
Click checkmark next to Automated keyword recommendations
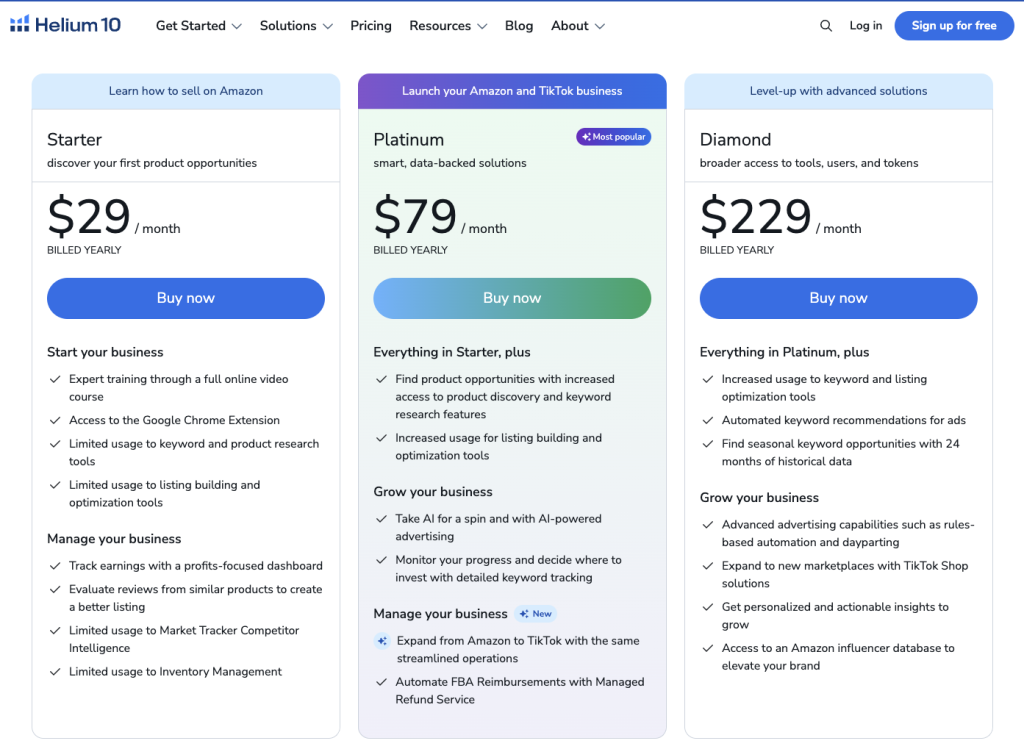tap(708, 421)
